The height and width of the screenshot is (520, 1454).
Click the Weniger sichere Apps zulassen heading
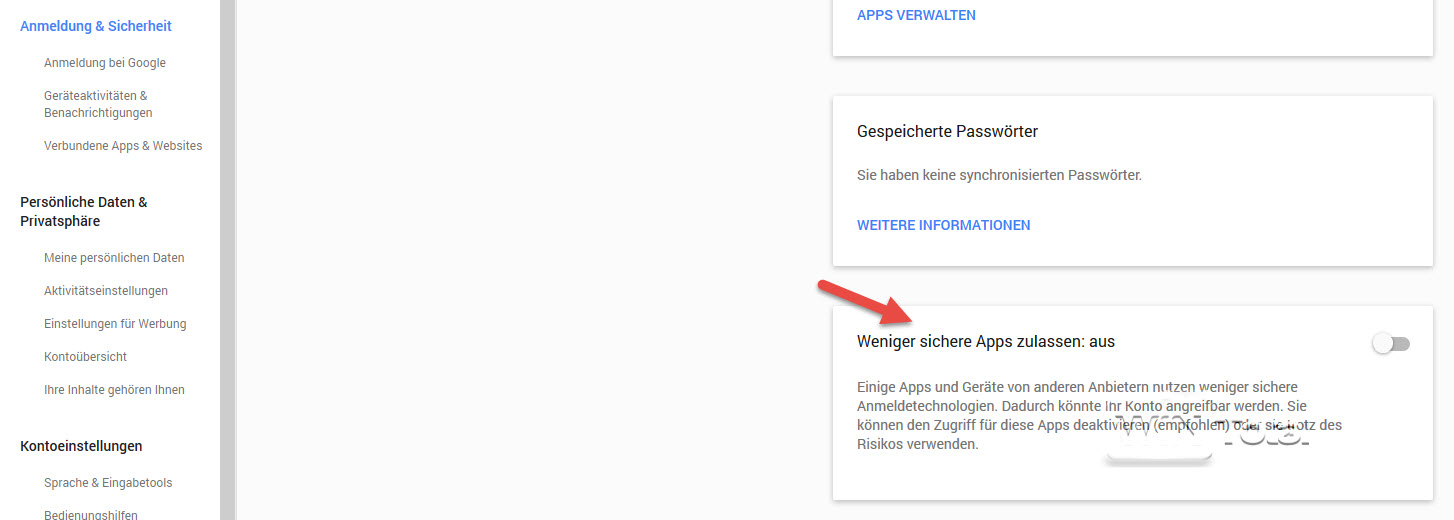coord(985,342)
